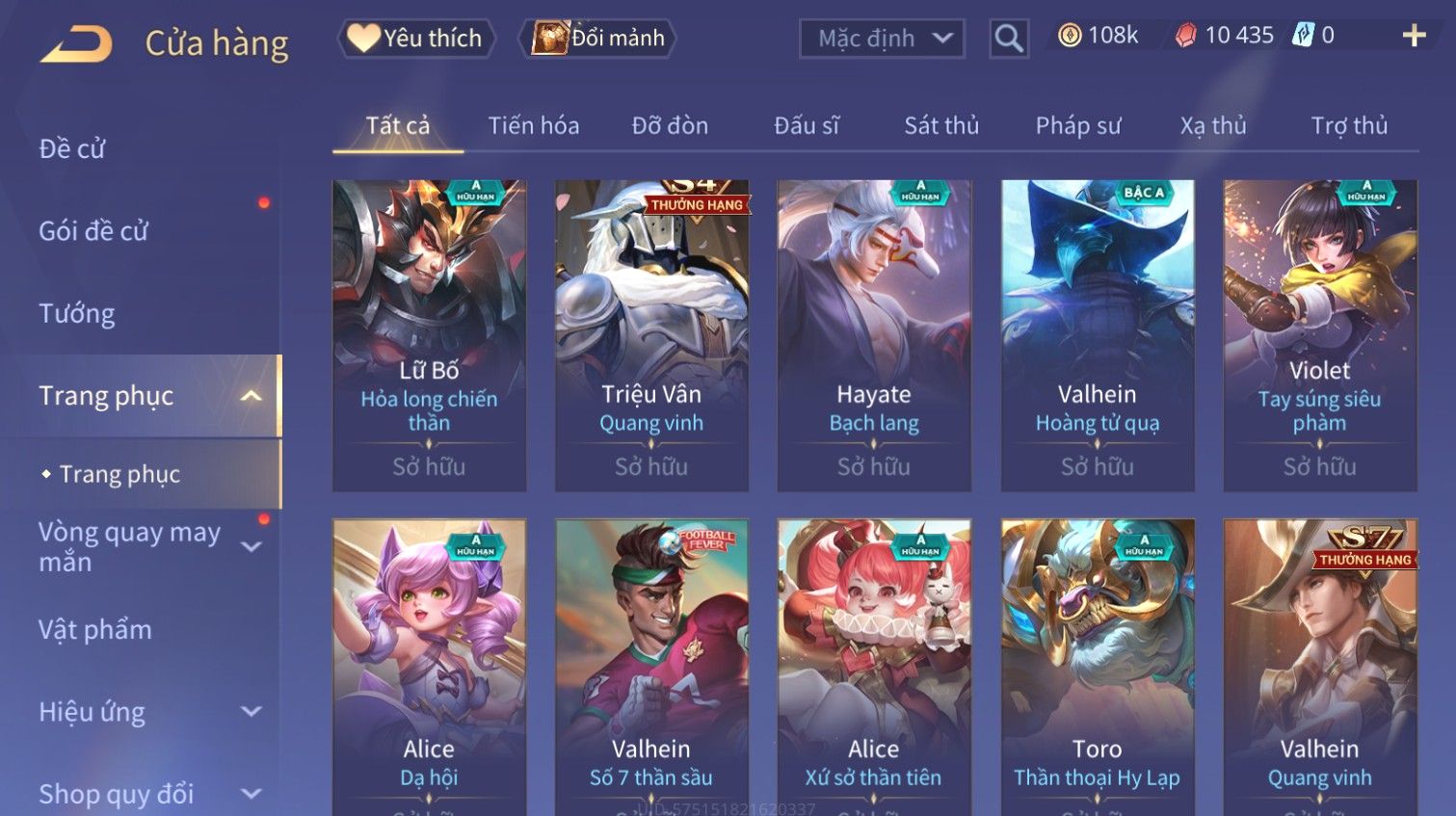Click the gold coin balance icon
This screenshot has width=1456, height=816.
[1070, 36]
